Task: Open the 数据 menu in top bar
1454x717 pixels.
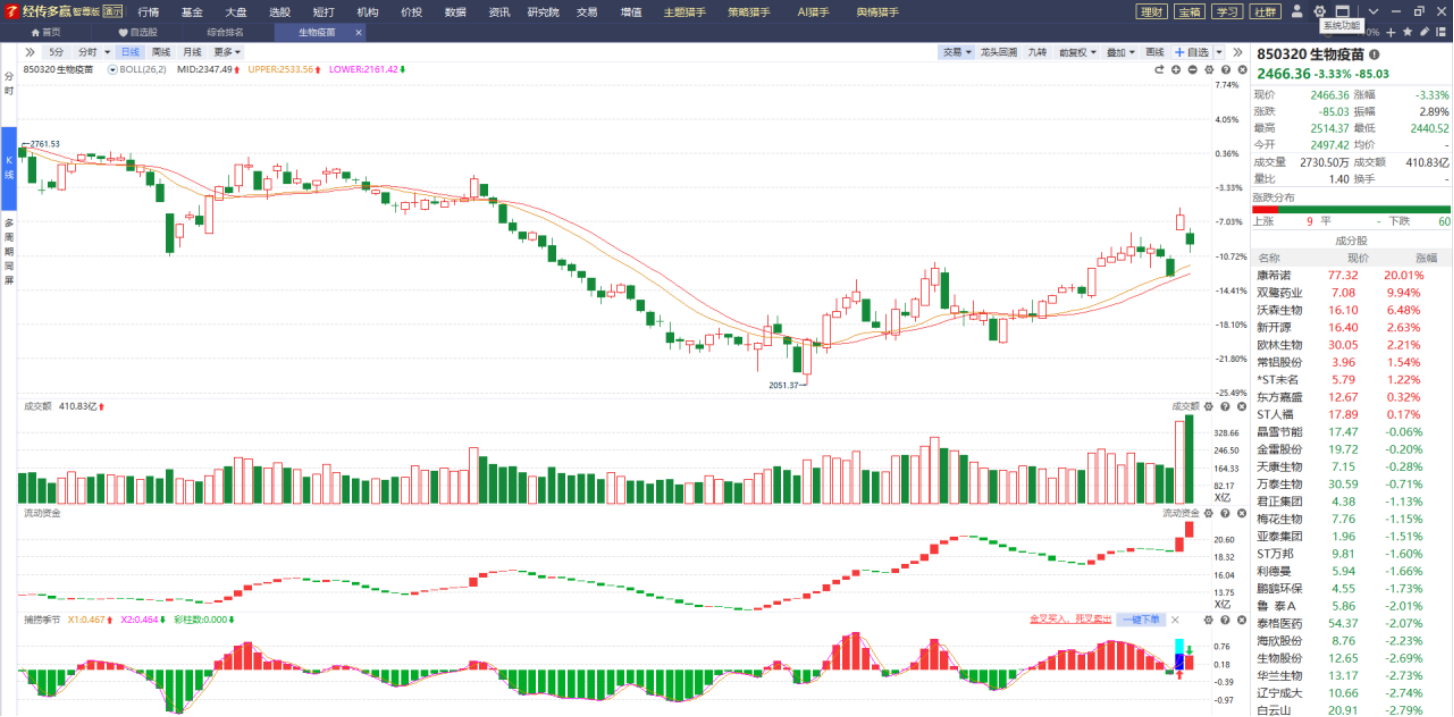Action: 455,12
